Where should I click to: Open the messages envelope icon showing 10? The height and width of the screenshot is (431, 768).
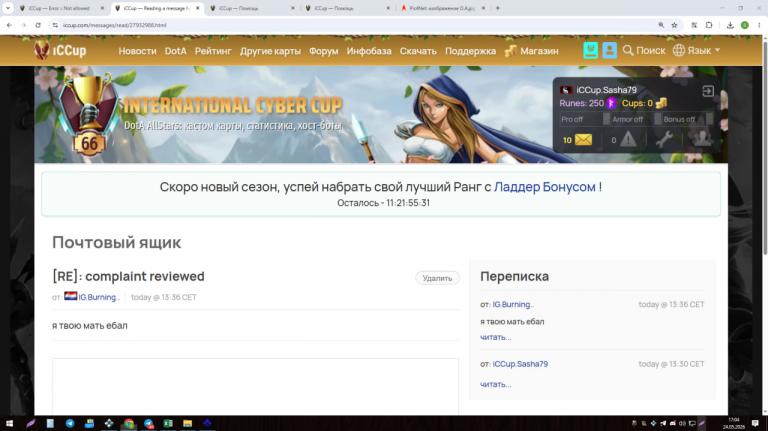tap(583, 140)
